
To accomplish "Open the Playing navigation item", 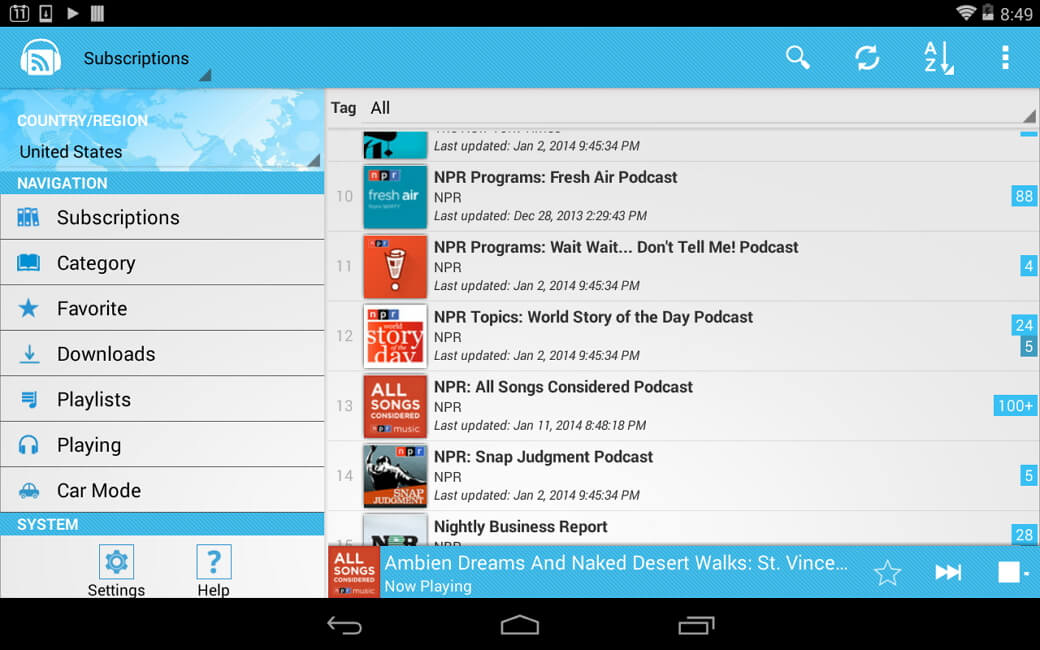I will [162, 444].
